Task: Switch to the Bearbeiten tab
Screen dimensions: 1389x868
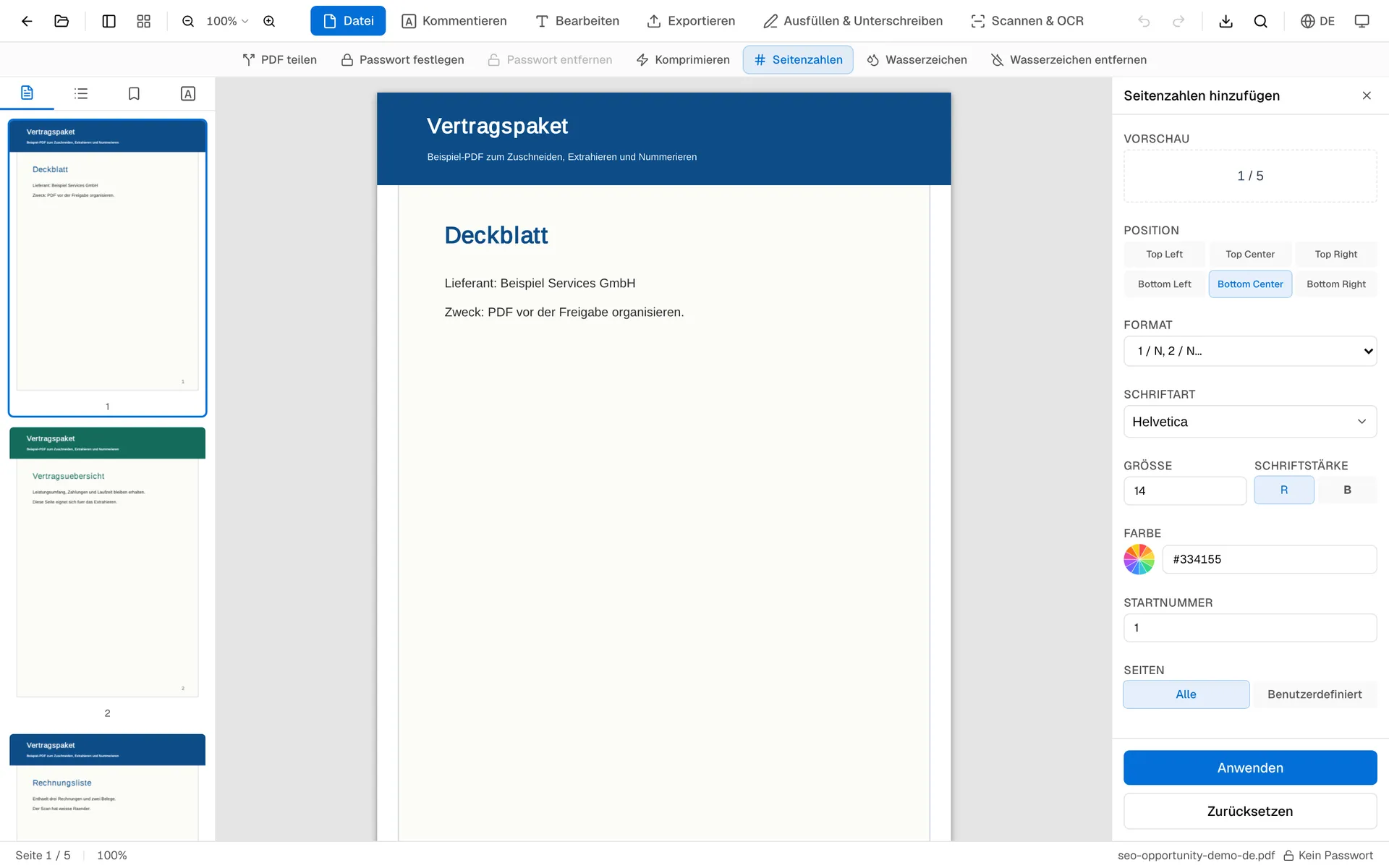Action: pos(577,21)
